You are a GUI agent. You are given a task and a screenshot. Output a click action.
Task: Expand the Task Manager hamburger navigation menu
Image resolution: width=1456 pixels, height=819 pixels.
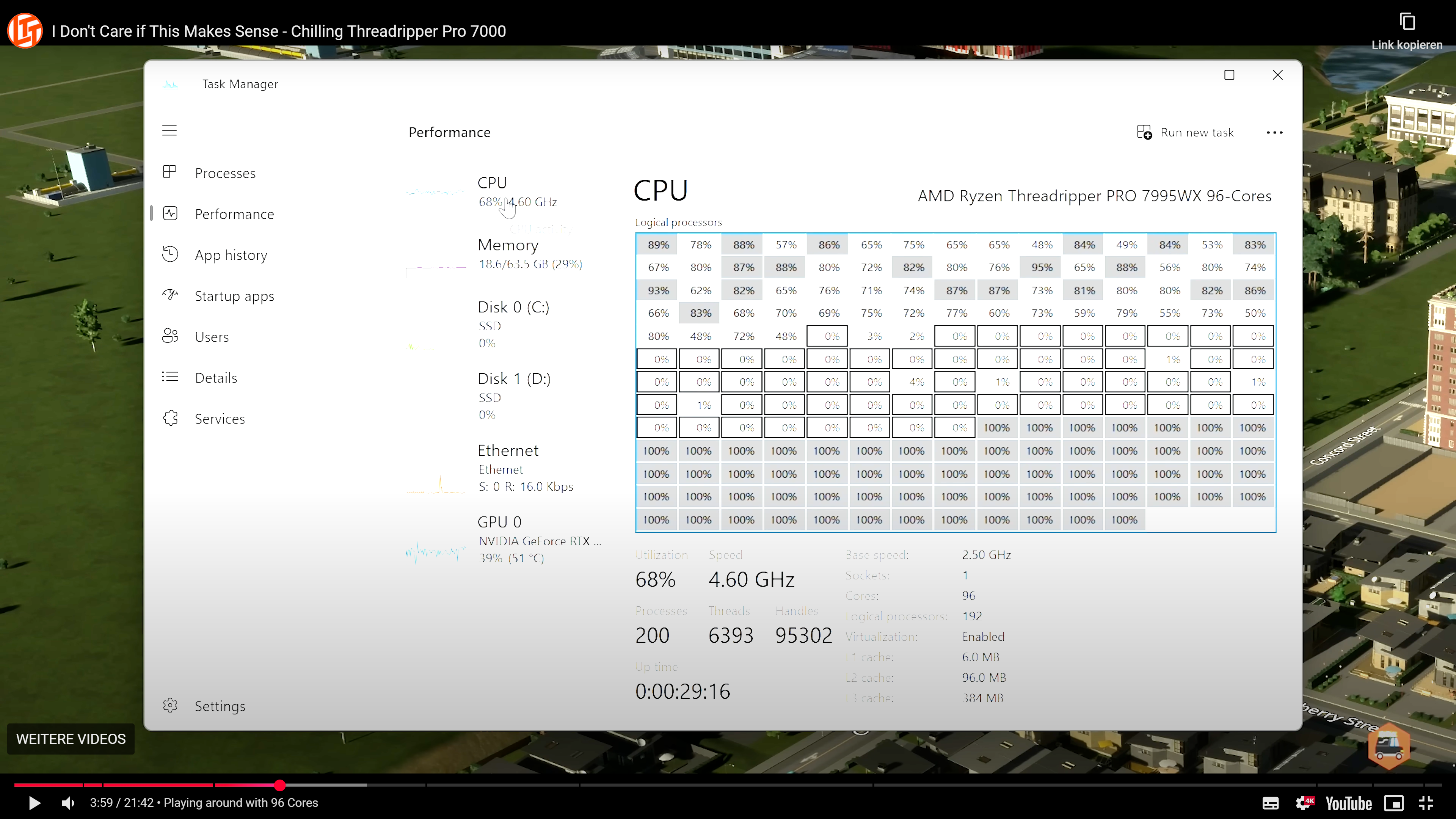tap(169, 130)
